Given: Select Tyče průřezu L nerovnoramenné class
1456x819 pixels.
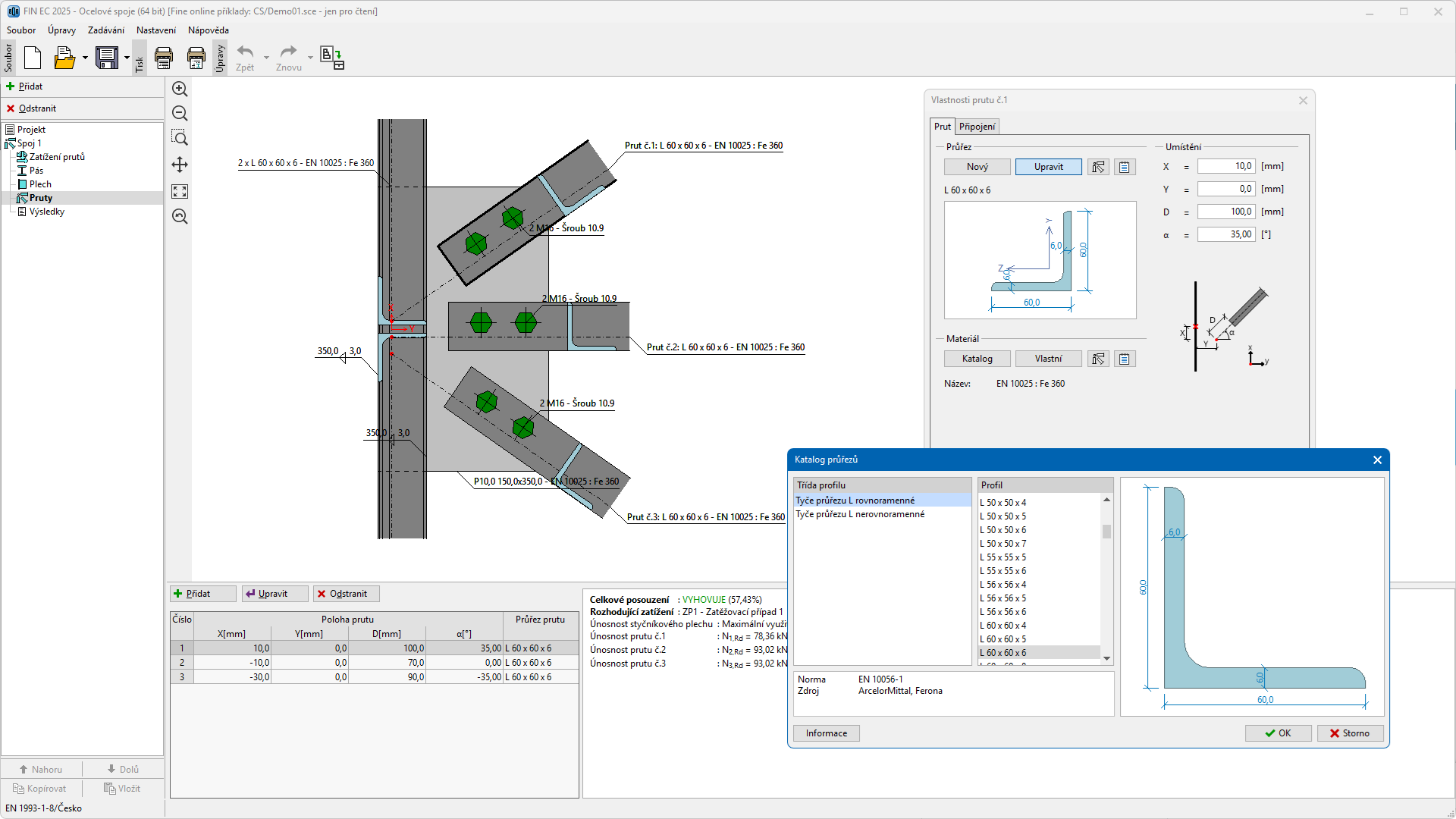Looking at the screenshot, I should point(860,514).
